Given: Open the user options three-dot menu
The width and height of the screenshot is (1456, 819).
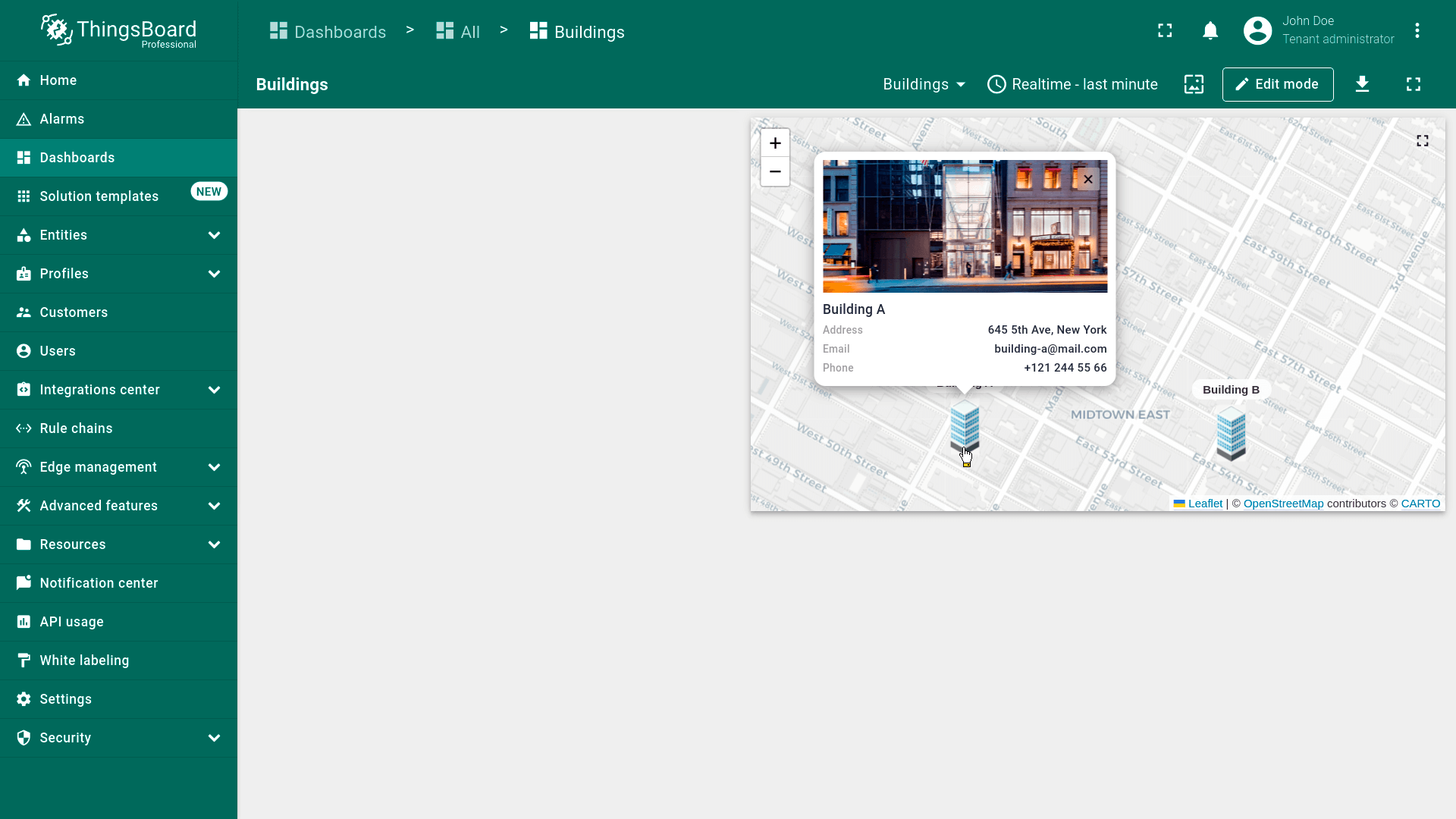Looking at the screenshot, I should point(1417,31).
